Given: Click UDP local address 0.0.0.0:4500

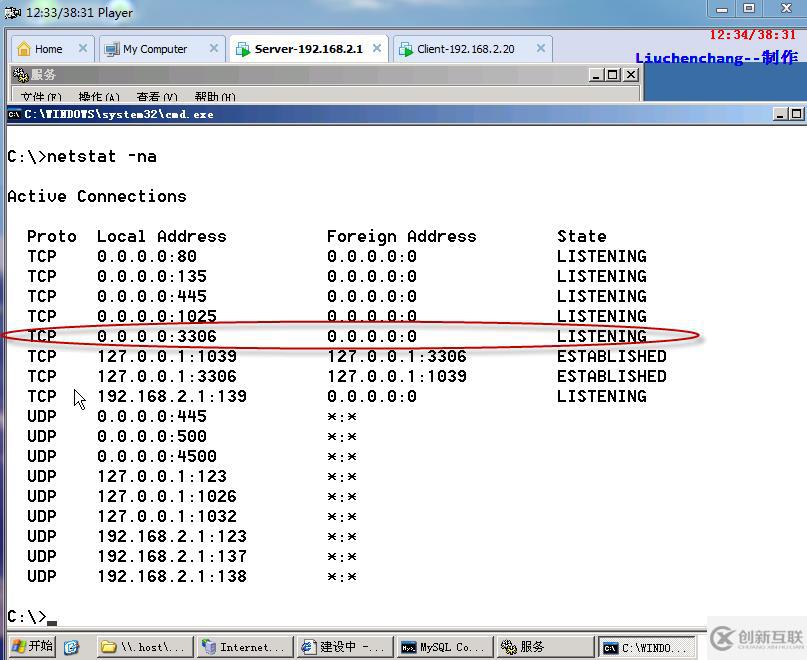Looking at the screenshot, I should point(157,456).
